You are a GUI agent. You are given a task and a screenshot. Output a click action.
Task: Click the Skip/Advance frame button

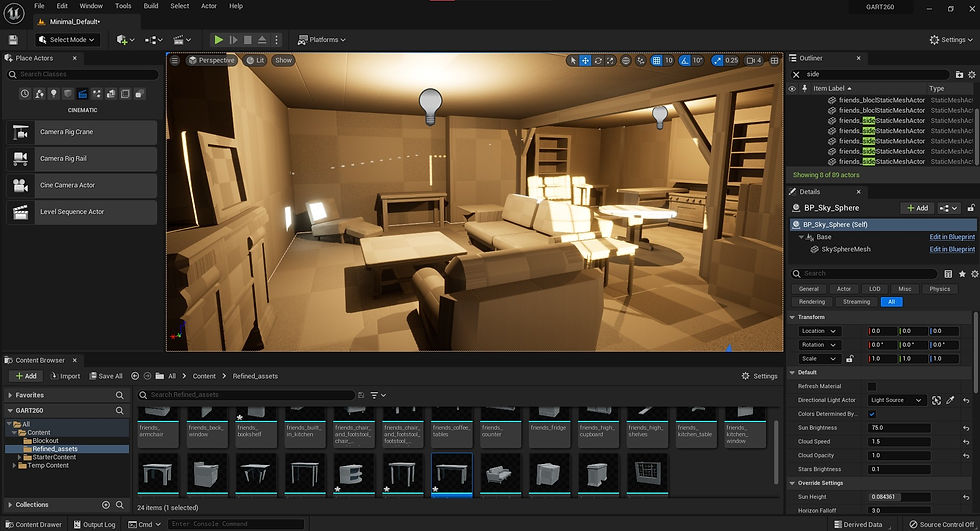click(x=233, y=39)
